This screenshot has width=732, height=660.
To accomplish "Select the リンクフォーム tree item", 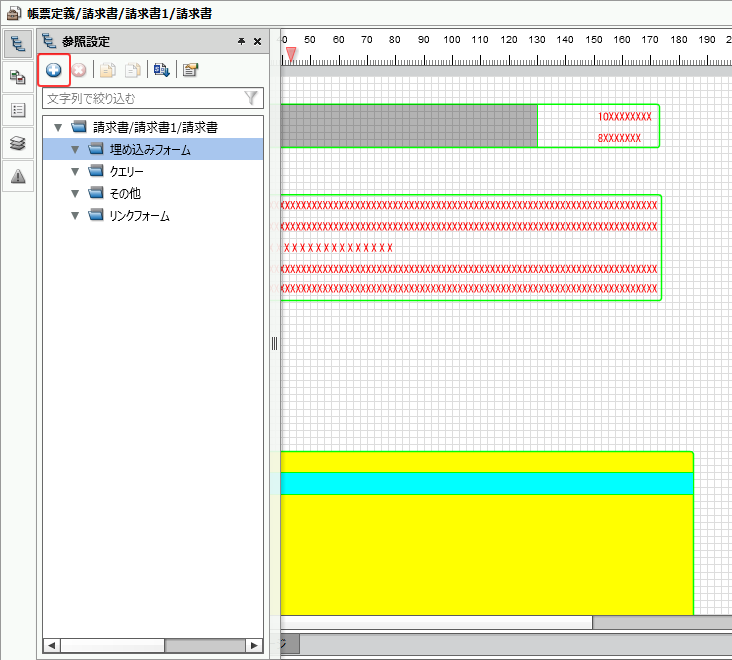I will point(139,216).
